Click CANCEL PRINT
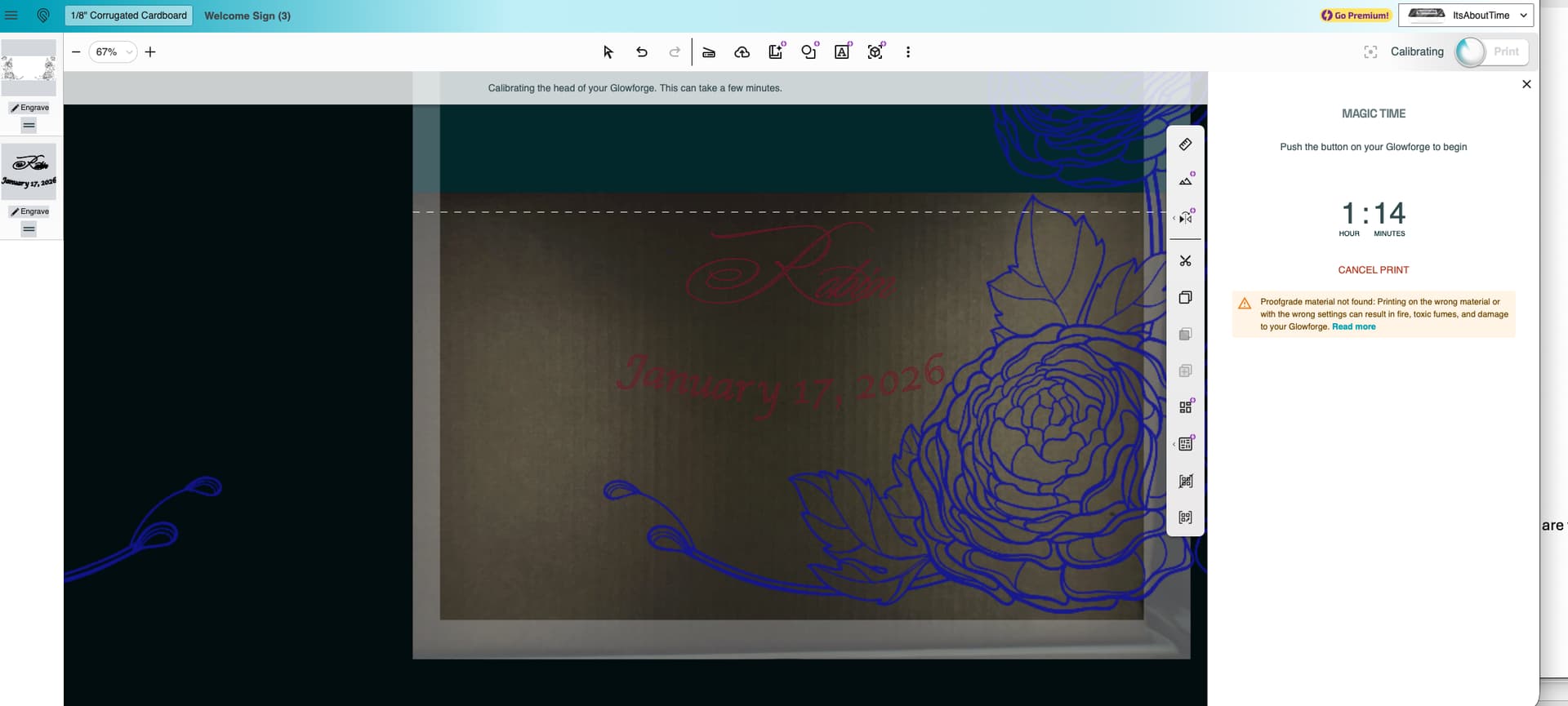Image resolution: width=1568 pixels, height=706 pixels. 1373,270
